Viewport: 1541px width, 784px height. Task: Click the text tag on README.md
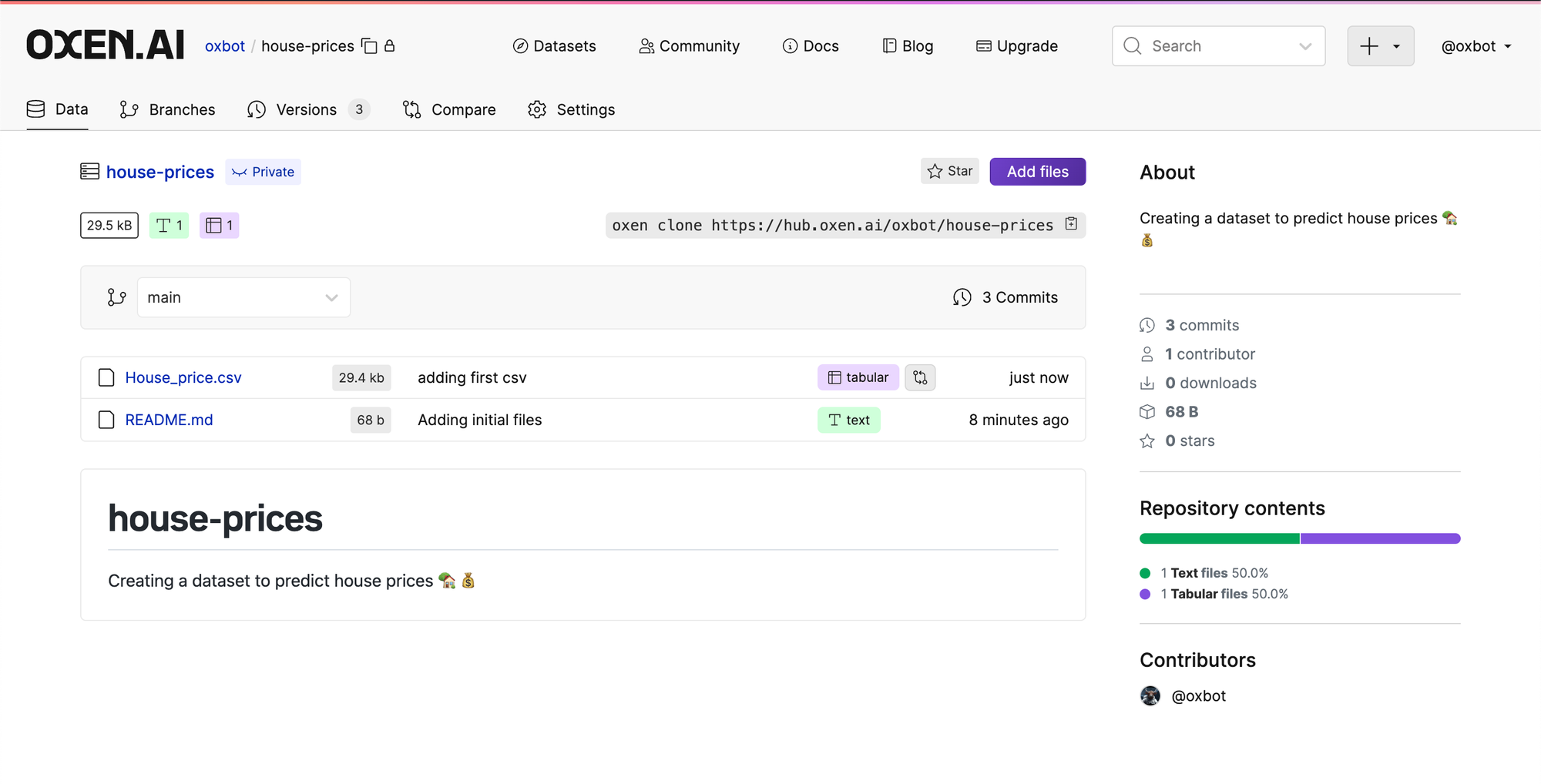click(849, 420)
